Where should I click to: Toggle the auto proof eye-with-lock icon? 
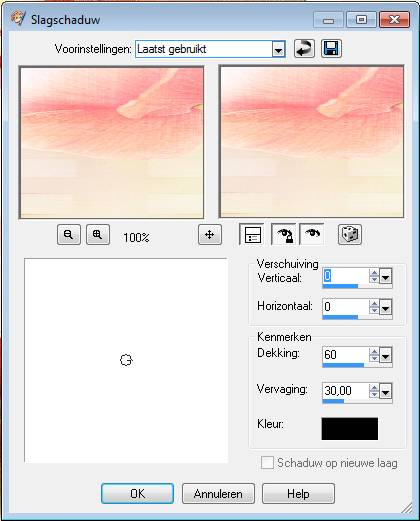tap(283, 234)
